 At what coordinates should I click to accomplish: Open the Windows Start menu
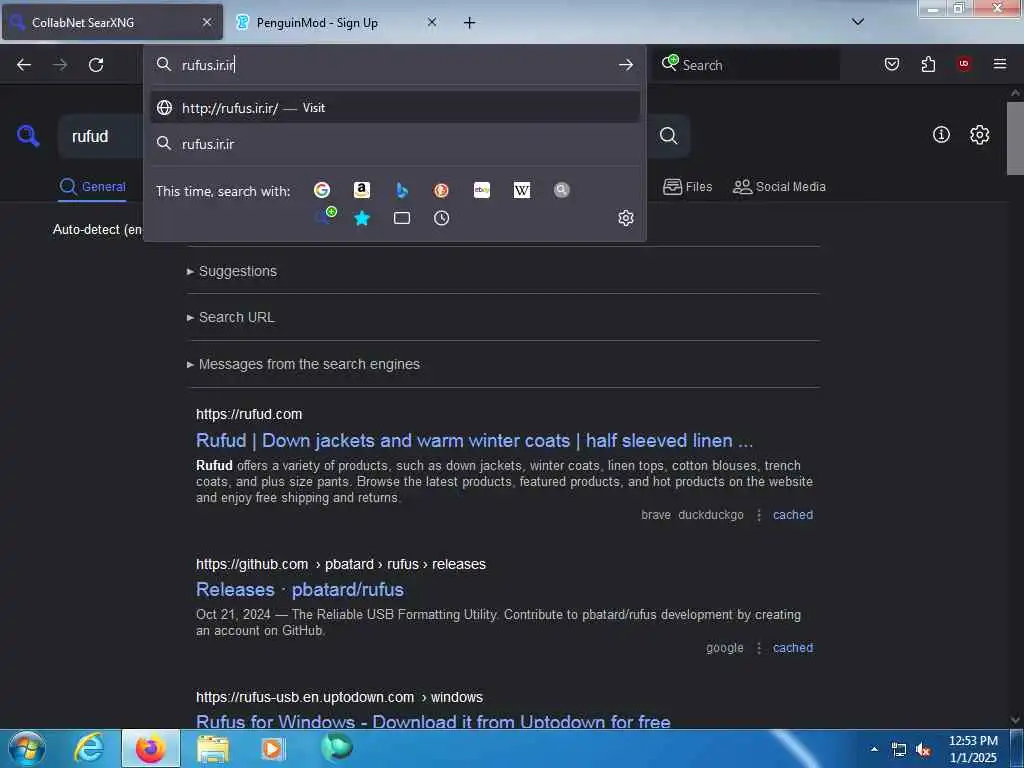pos(27,748)
